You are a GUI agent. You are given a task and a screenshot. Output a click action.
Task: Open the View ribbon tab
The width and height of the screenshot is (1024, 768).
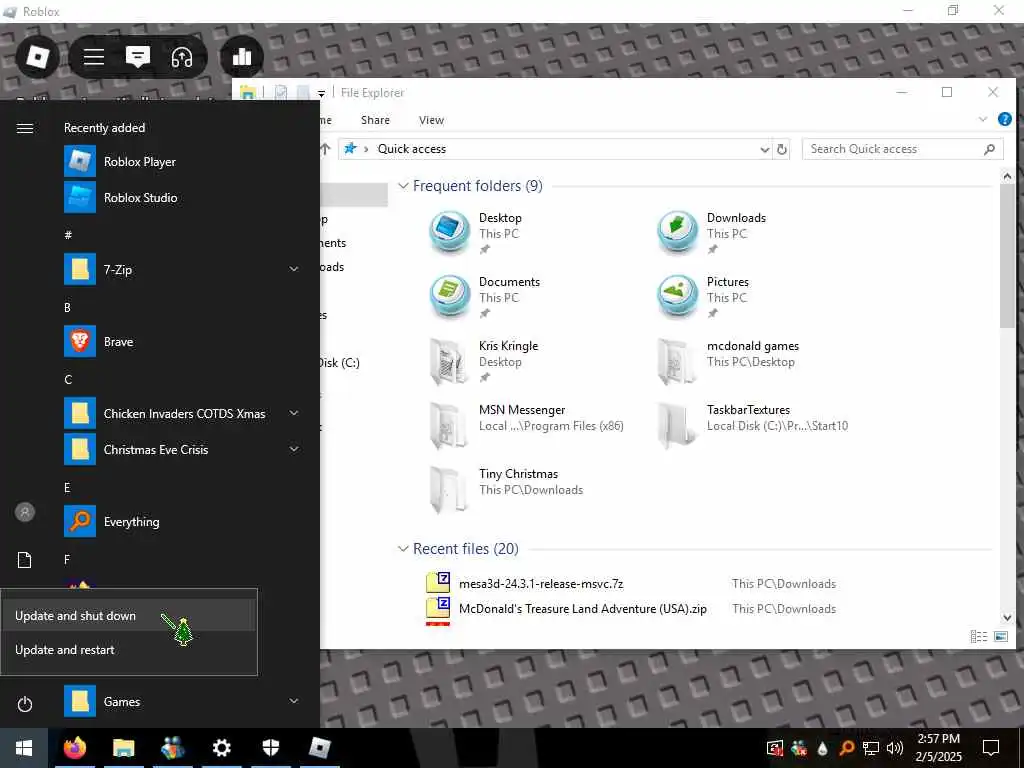432,120
